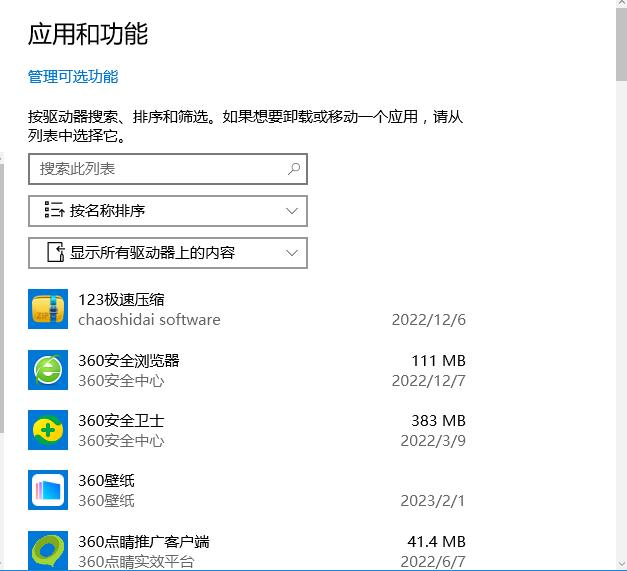Click the 111 MB size value
Image resolution: width=627 pixels, height=571 pixels.
coord(438,361)
